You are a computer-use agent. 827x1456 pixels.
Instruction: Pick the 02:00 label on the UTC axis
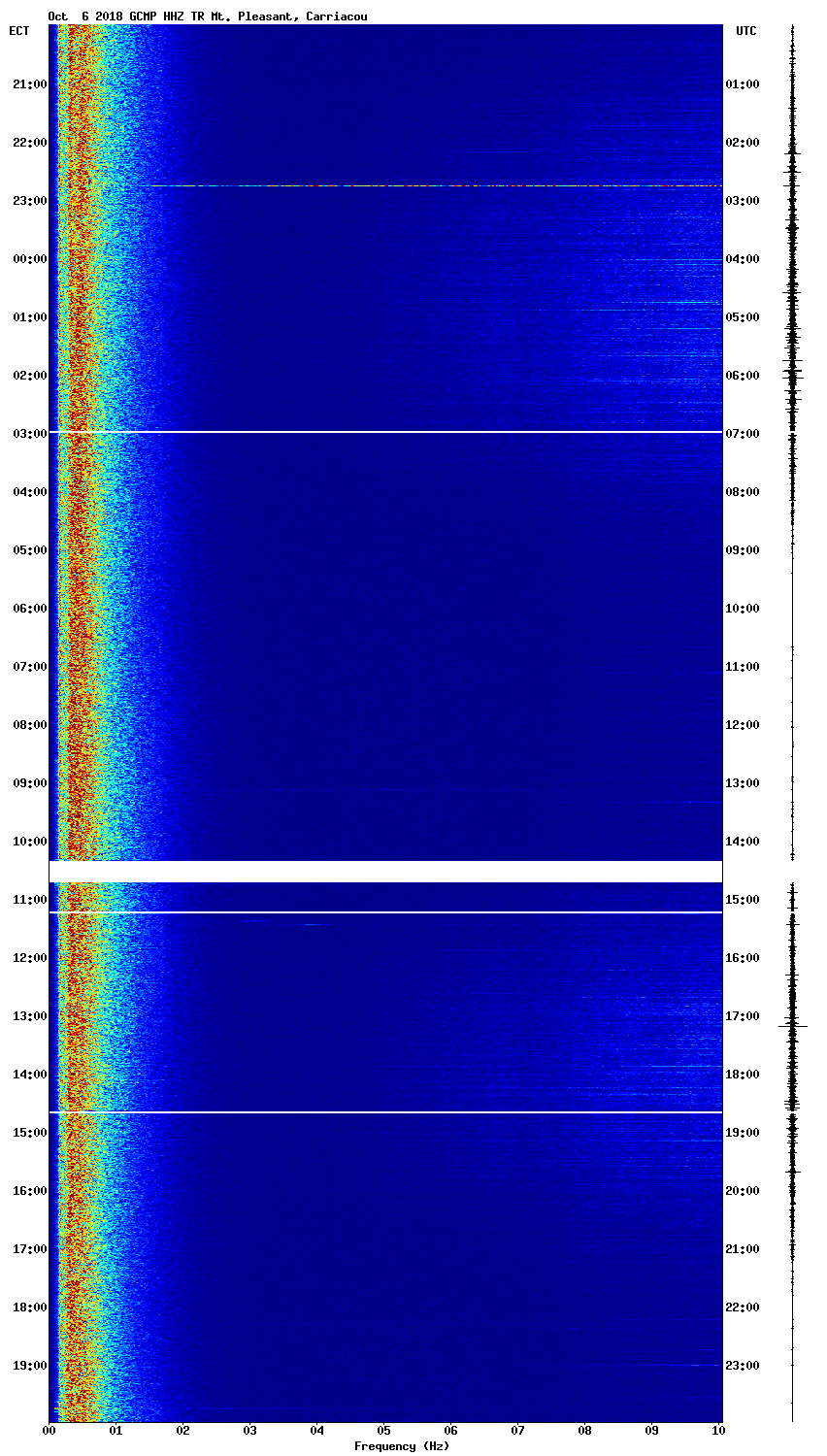coord(743,143)
